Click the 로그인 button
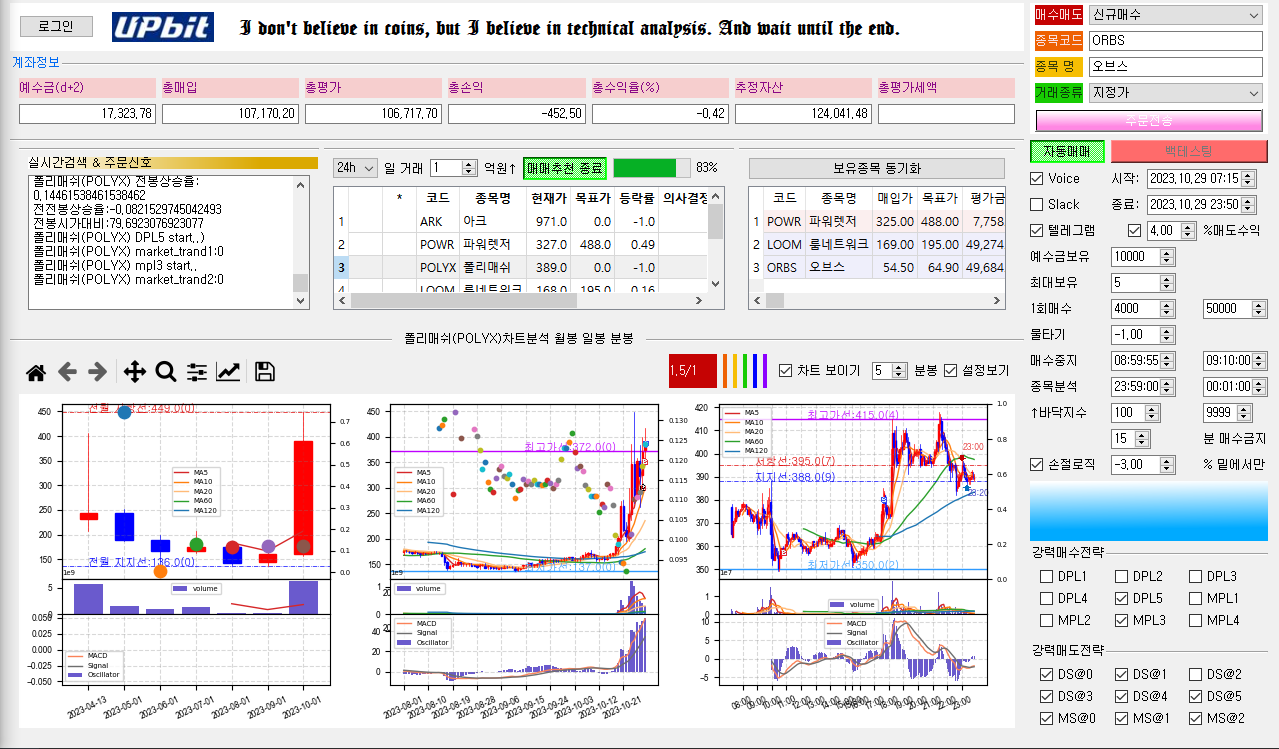 point(56,26)
